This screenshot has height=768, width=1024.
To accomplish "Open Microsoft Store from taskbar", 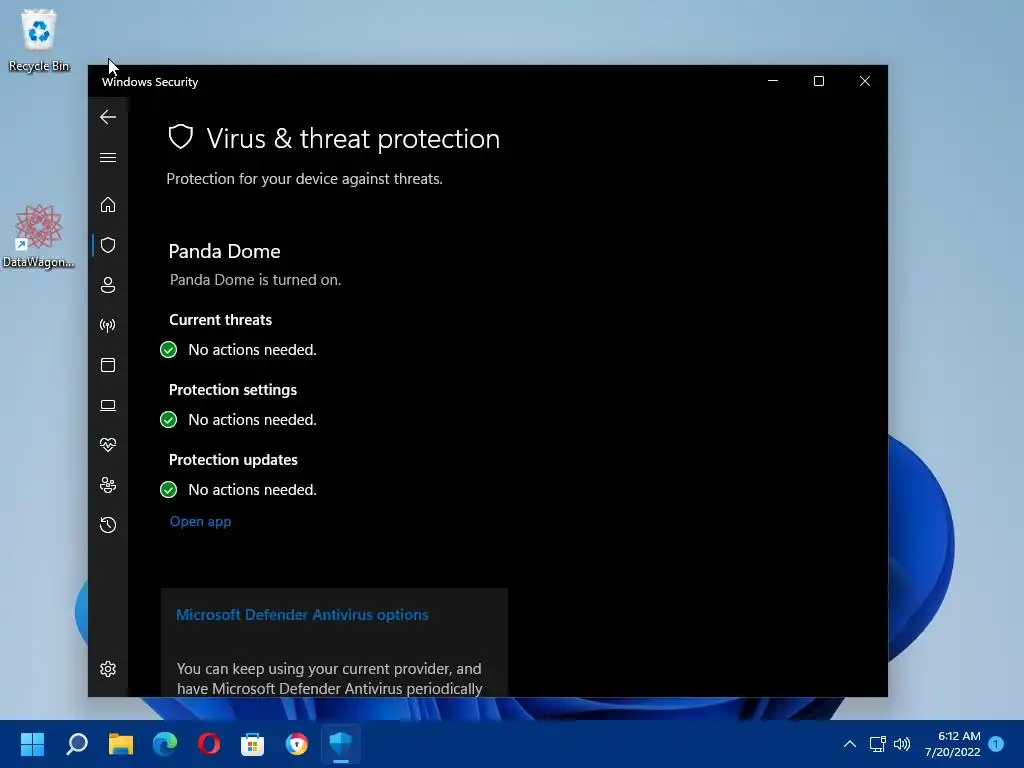I will [x=253, y=744].
